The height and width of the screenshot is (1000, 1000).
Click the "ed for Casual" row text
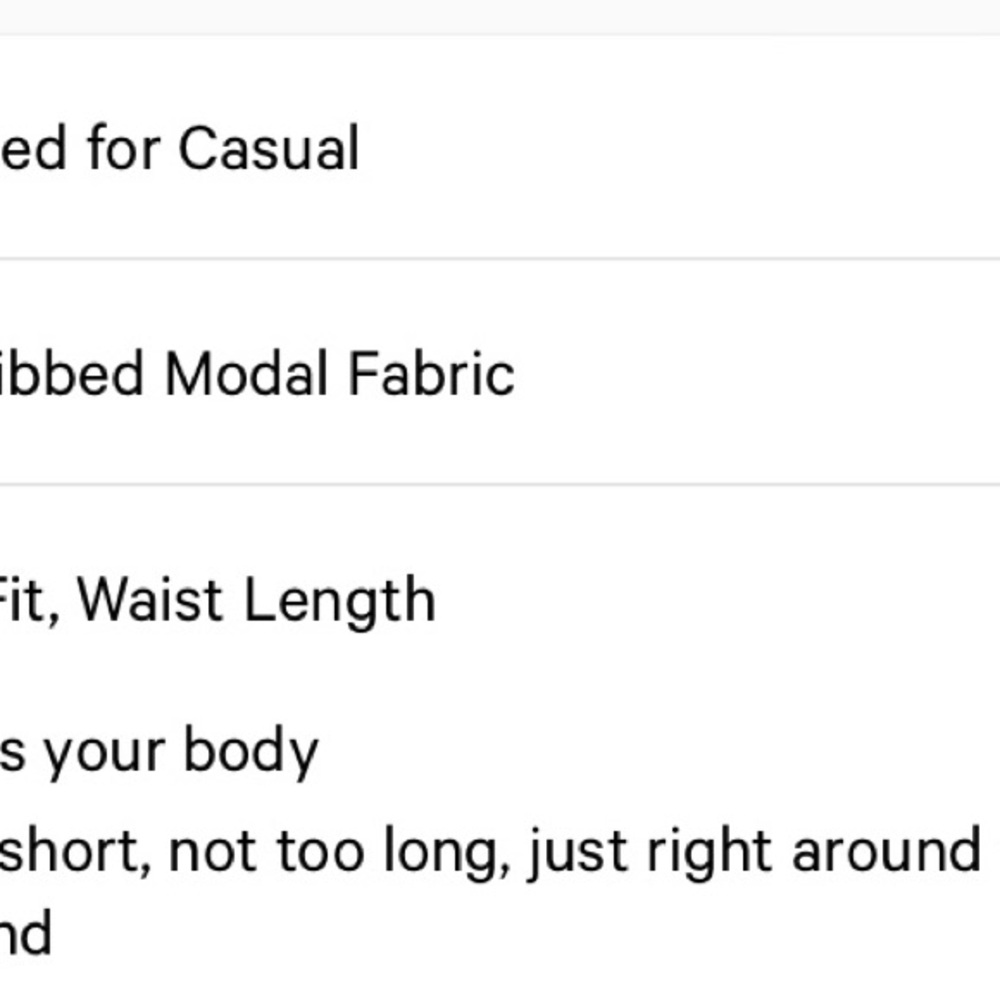pos(178,149)
